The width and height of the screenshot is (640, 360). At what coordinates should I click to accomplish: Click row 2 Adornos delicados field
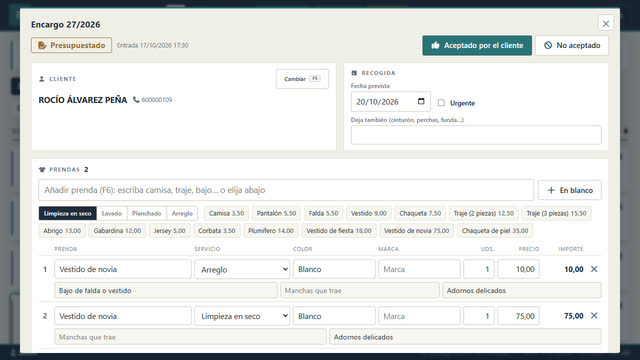click(x=465, y=337)
